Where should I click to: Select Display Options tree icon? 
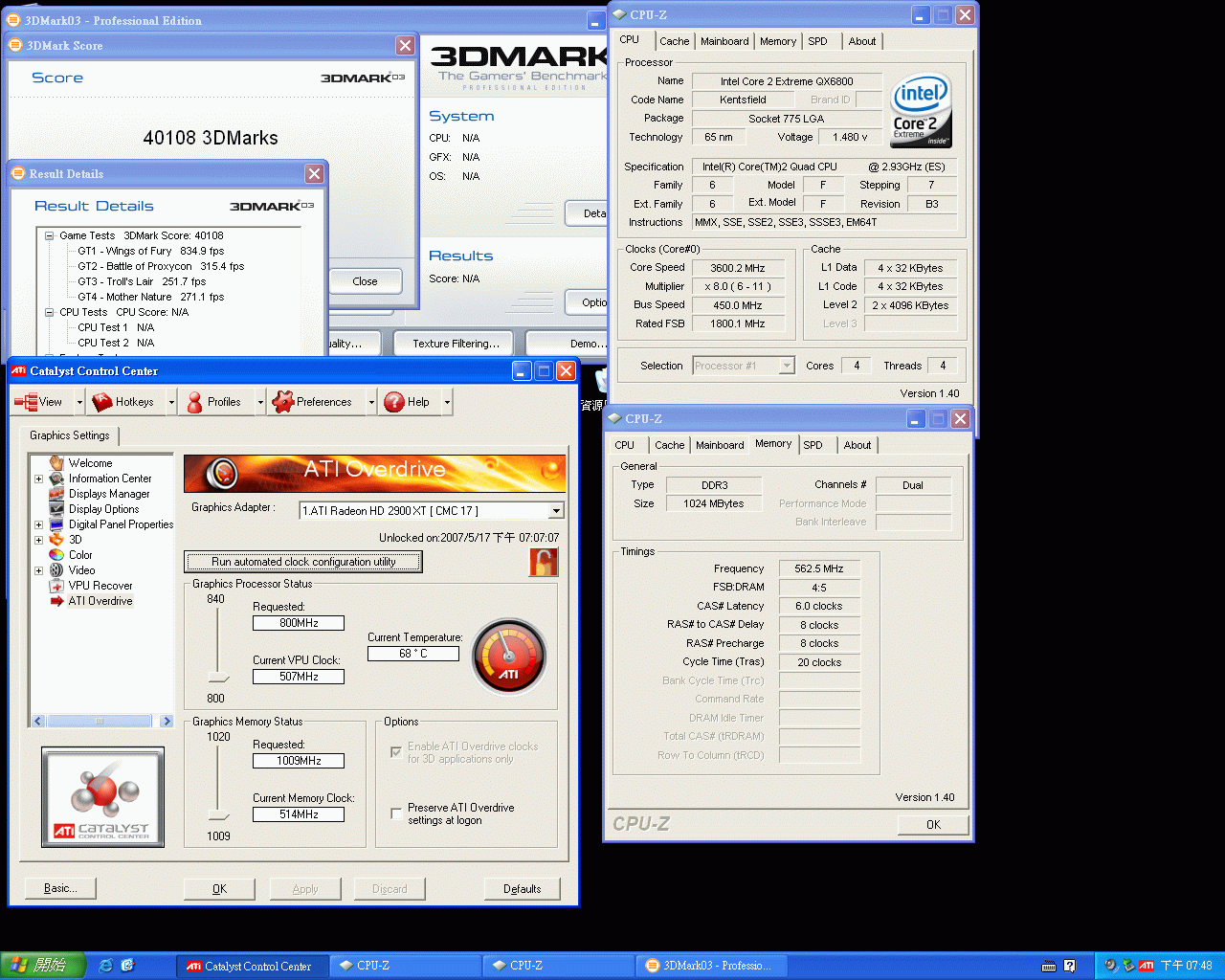[x=56, y=509]
